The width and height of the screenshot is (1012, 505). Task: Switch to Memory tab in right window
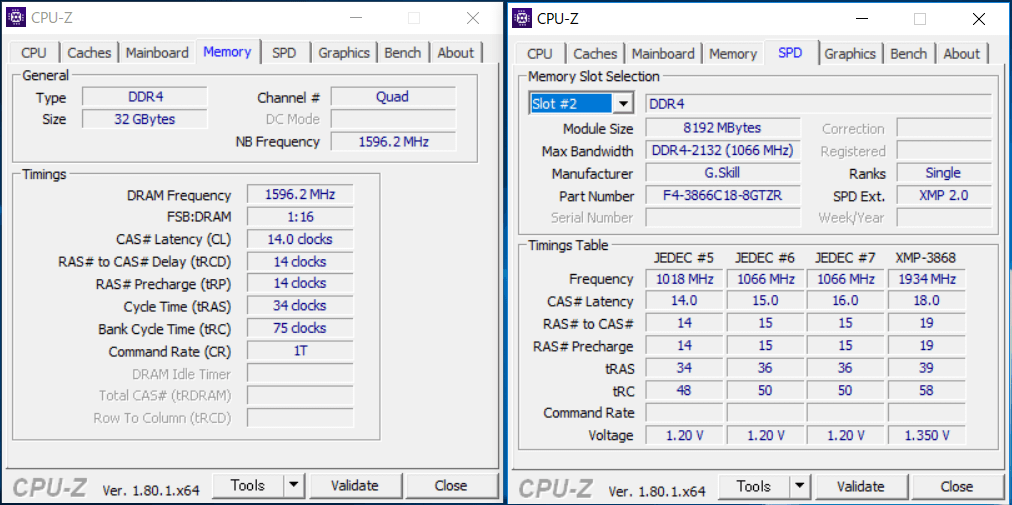(733, 54)
